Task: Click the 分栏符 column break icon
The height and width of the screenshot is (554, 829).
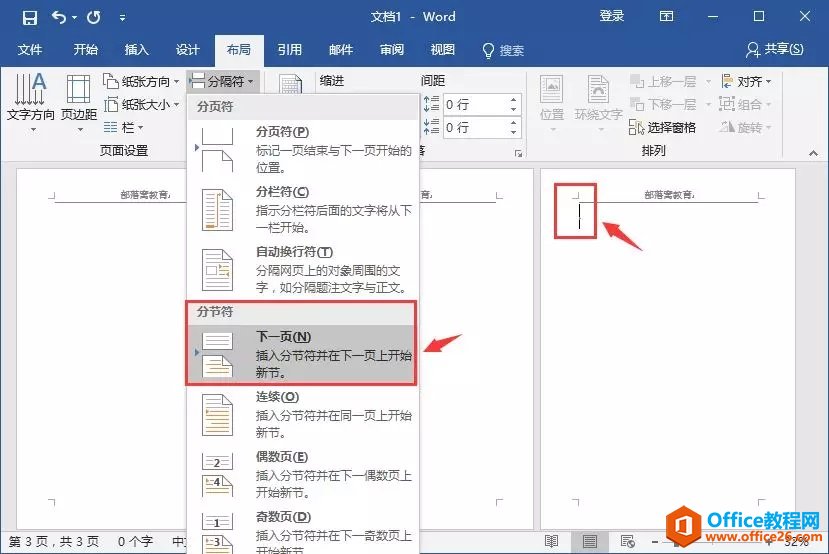Action: (217, 210)
